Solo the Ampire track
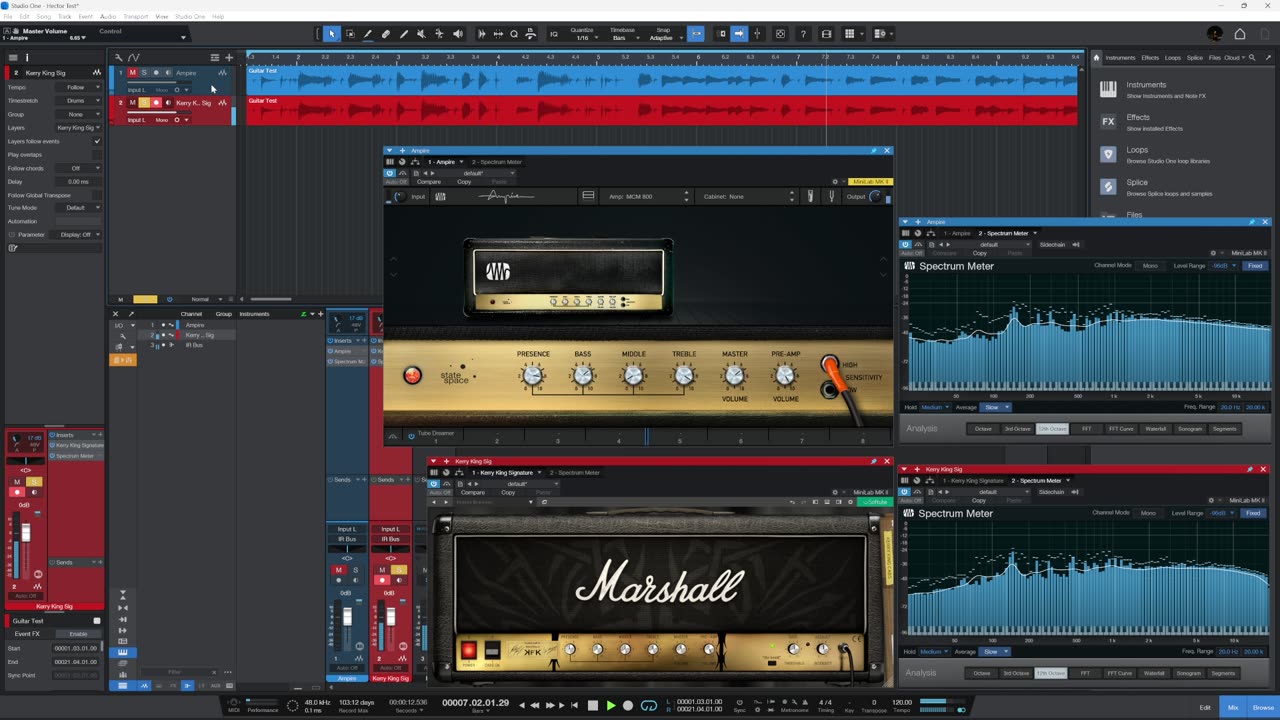1280x720 pixels. [x=144, y=73]
